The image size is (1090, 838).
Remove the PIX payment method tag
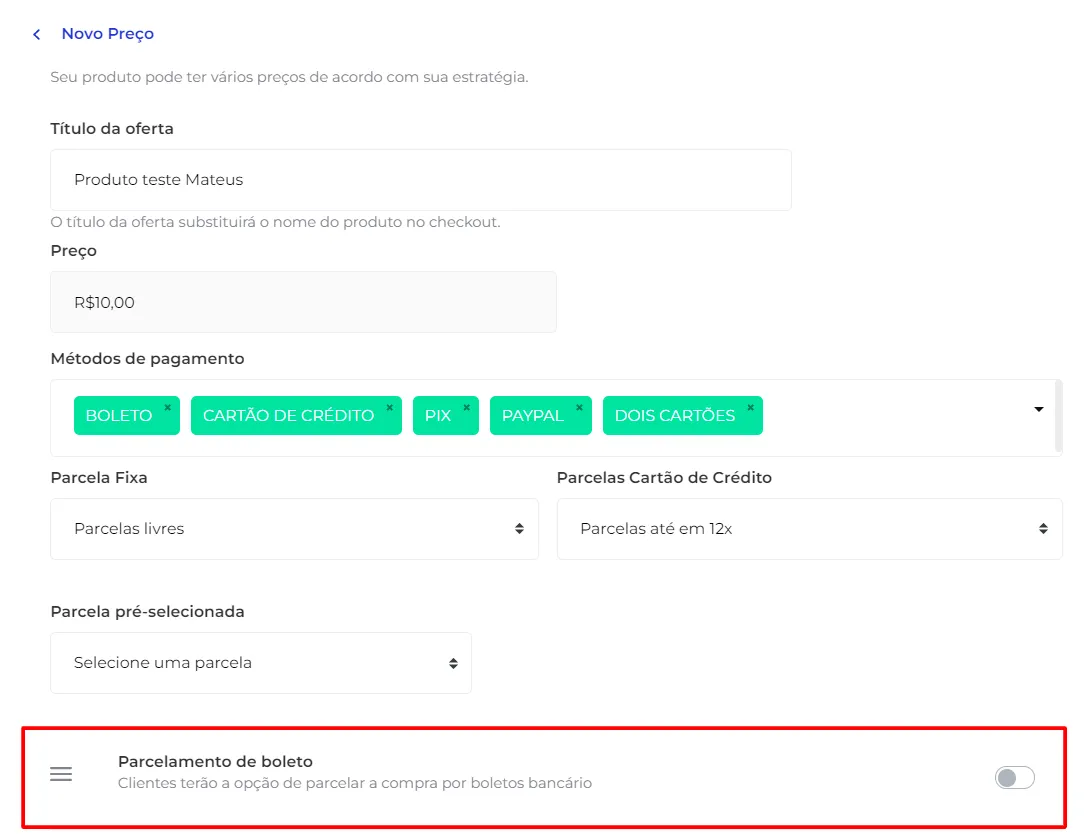point(466,408)
